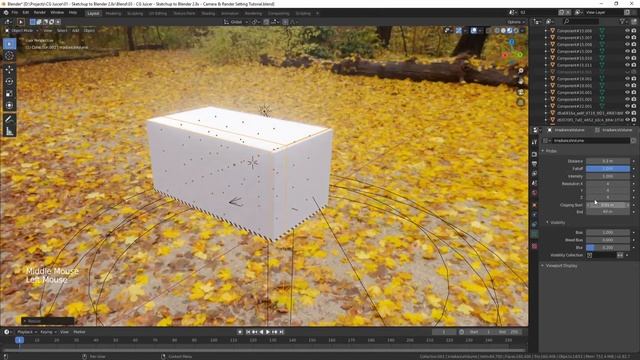Open viewport Add menu
Viewport: 640px width, 360px height.
pyautogui.click(x=76, y=30)
